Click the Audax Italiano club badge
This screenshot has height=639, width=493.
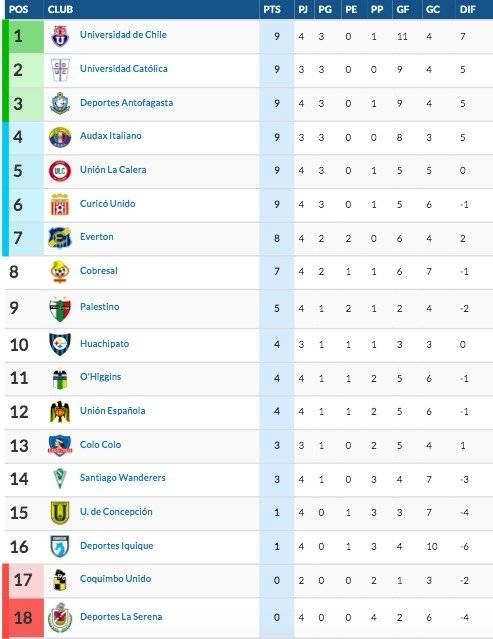(x=60, y=137)
